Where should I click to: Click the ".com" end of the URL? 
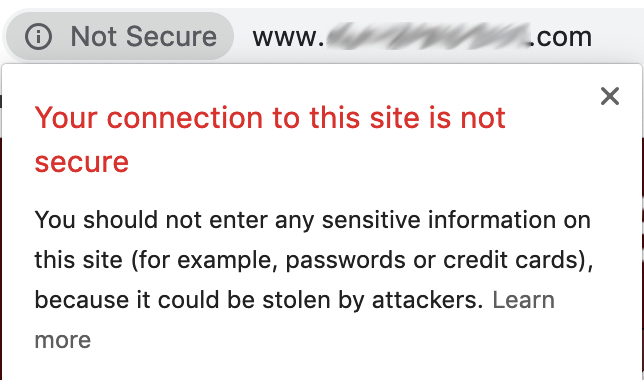561,37
